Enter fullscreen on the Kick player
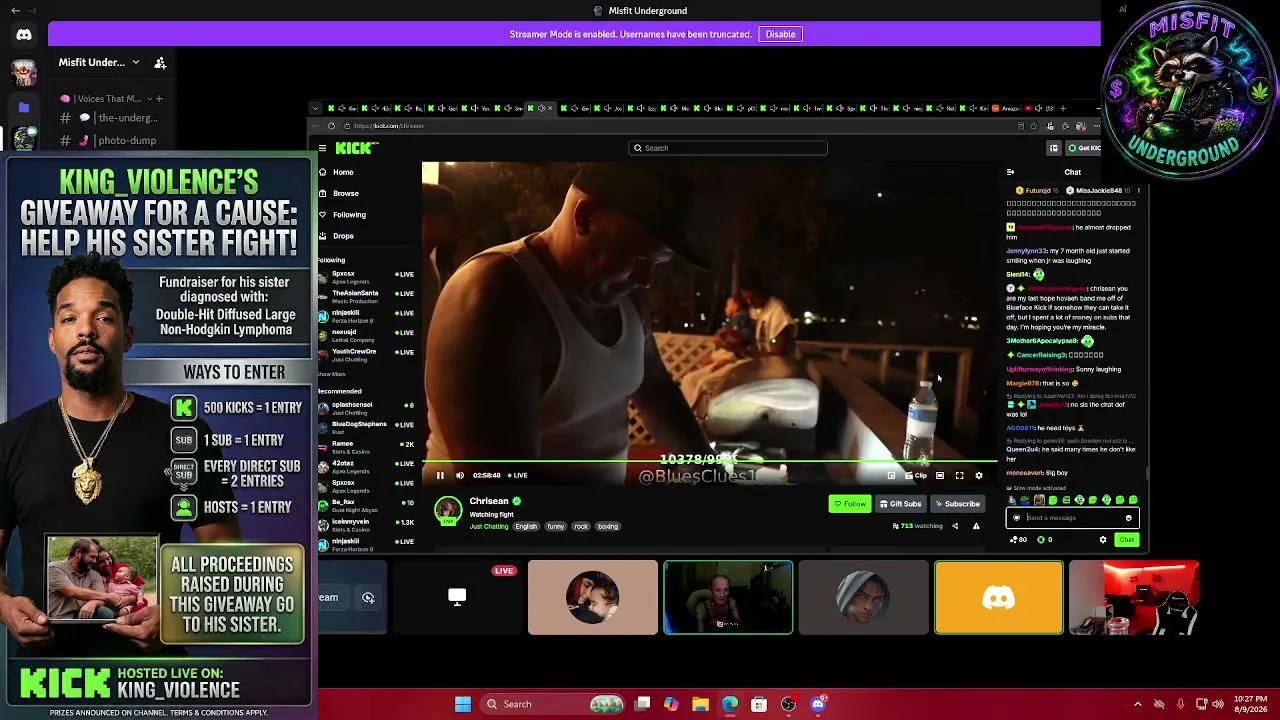 (x=959, y=476)
